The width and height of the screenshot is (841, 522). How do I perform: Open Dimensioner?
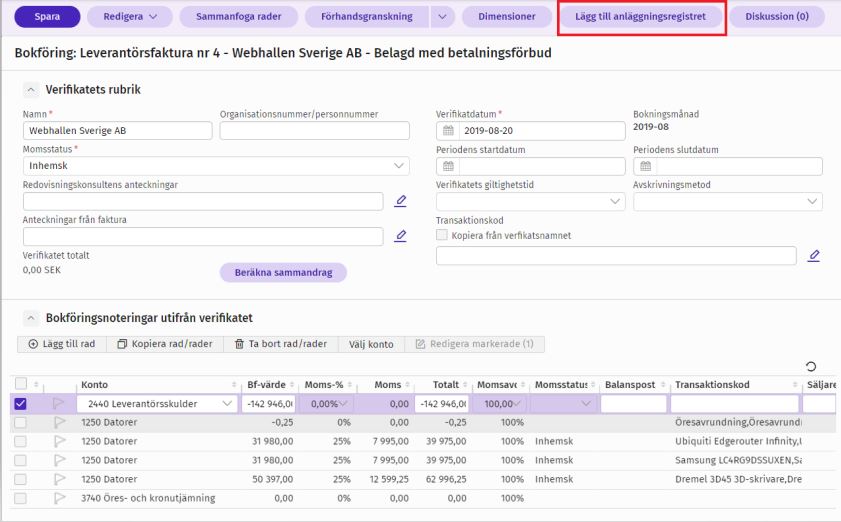click(x=507, y=17)
